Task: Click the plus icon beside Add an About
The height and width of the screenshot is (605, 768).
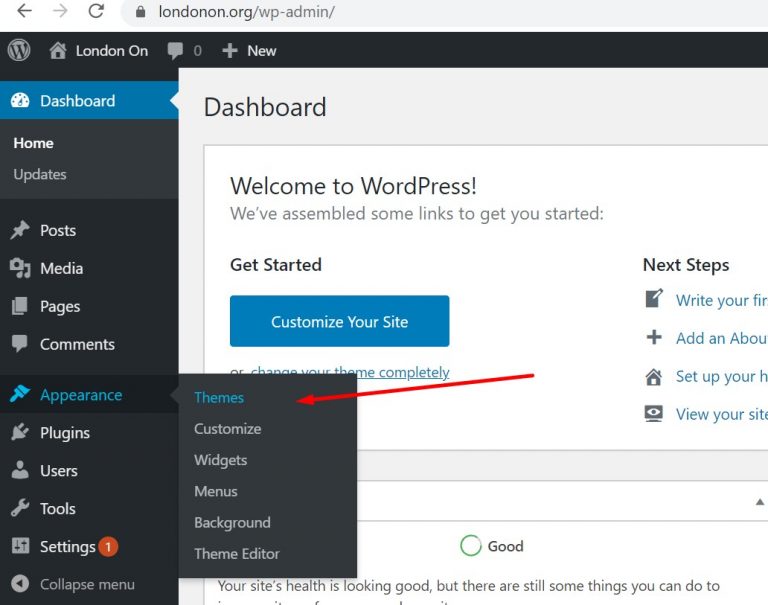Action: pyautogui.click(x=654, y=337)
